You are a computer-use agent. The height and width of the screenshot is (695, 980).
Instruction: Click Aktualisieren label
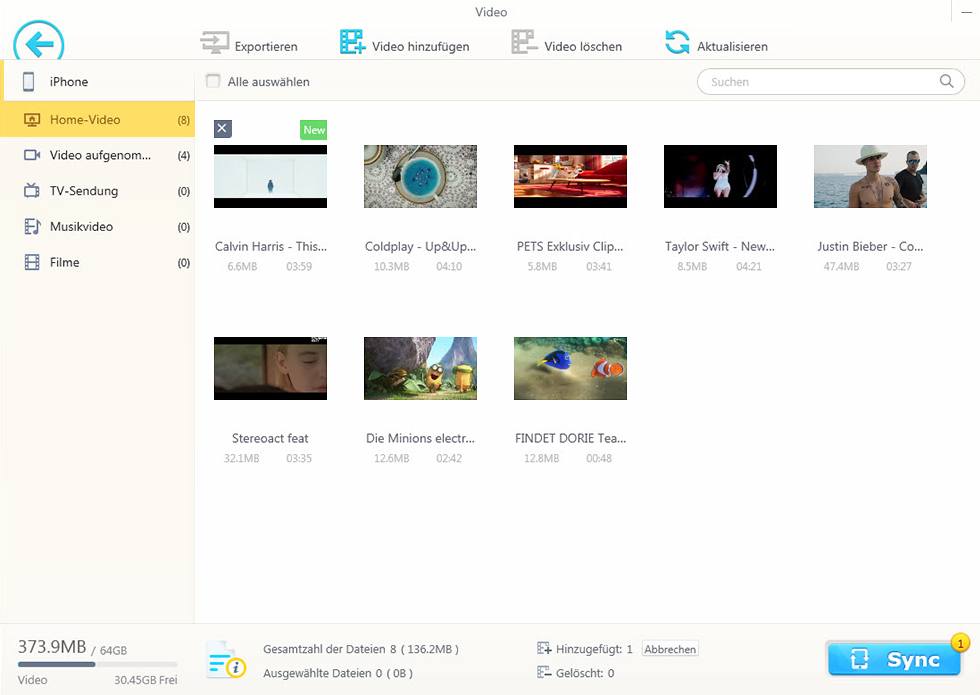pyautogui.click(x=732, y=47)
